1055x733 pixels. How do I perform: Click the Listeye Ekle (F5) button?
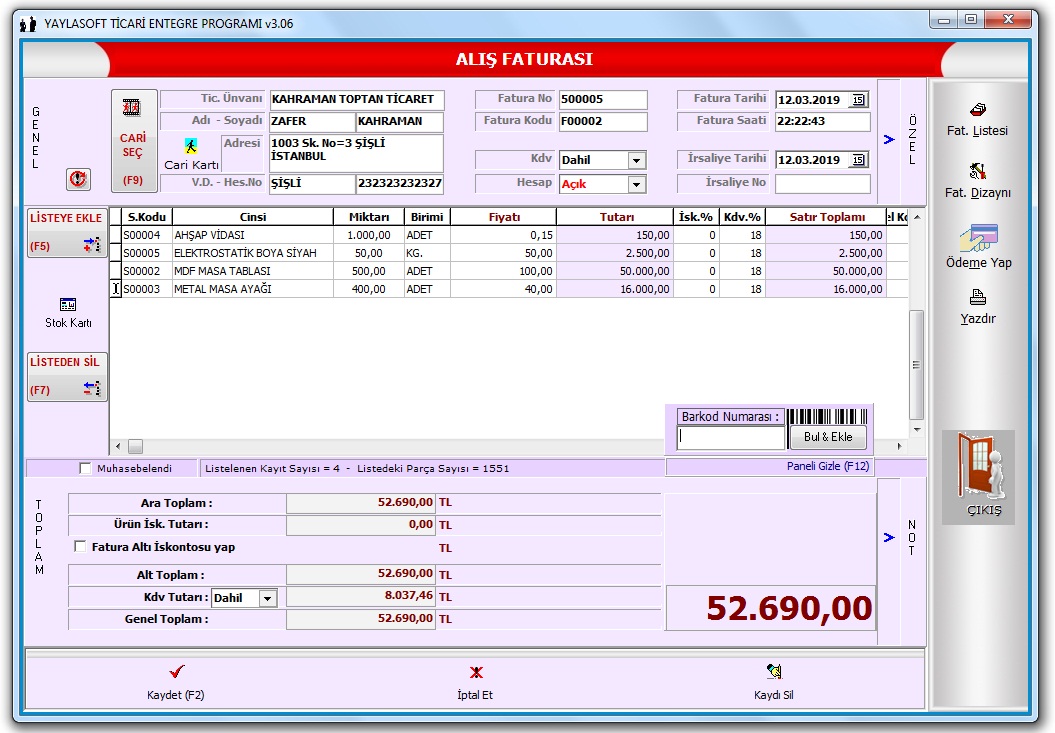click(x=67, y=232)
